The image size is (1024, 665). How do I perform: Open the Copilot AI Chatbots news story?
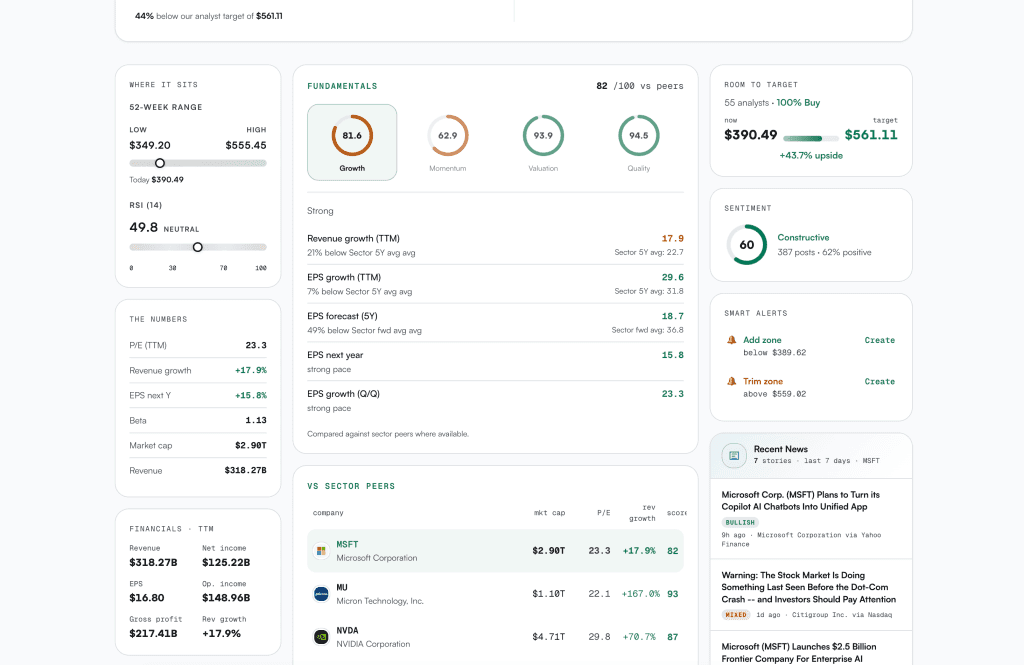801,501
